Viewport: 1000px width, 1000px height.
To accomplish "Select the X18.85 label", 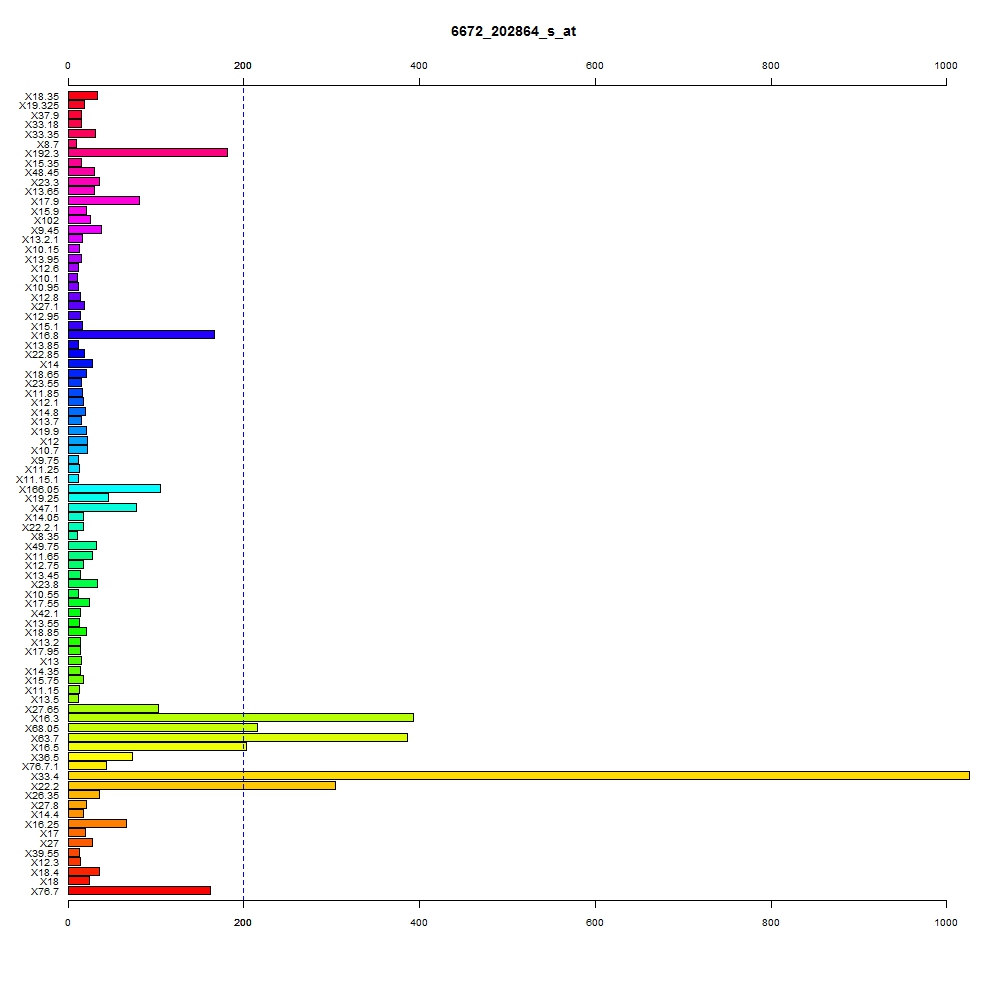I will [42, 633].
